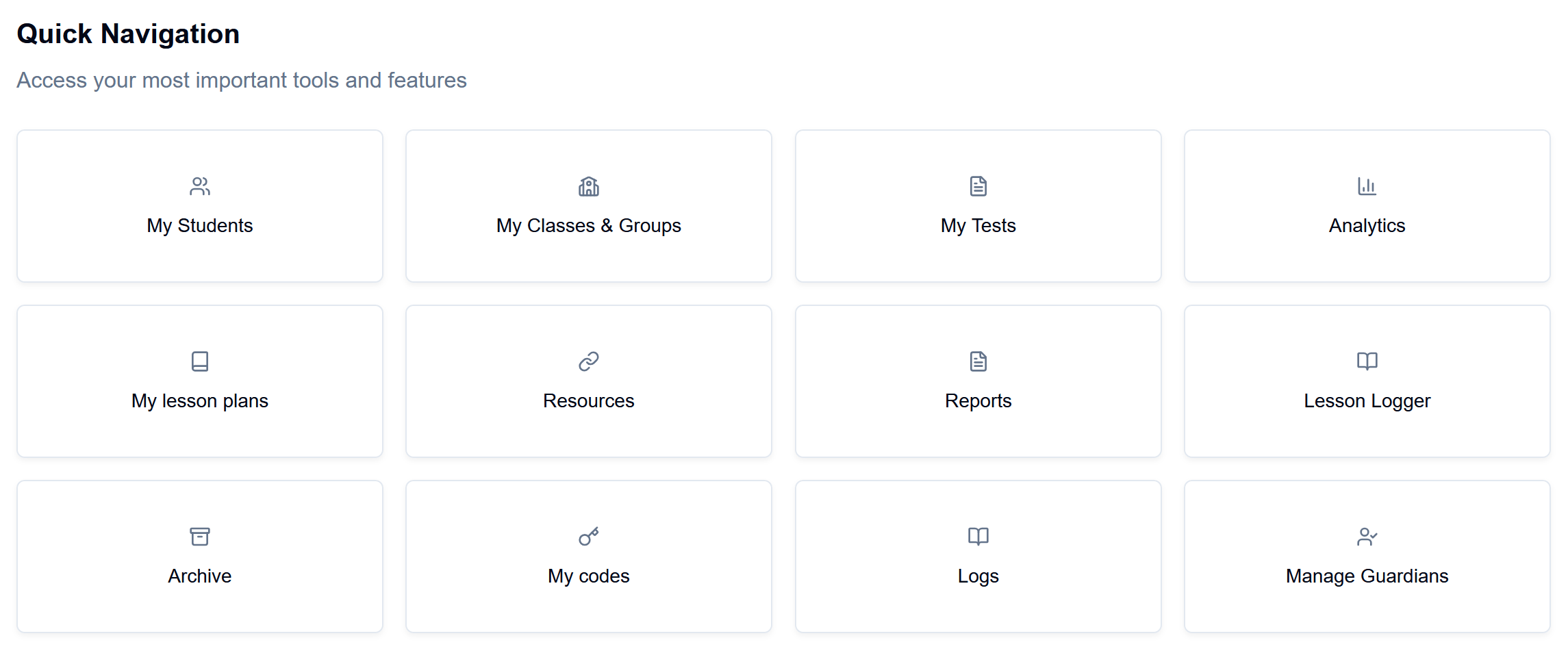Click the book icon for My lesson plans
The height and width of the screenshot is (664, 1568).
click(200, 361)
